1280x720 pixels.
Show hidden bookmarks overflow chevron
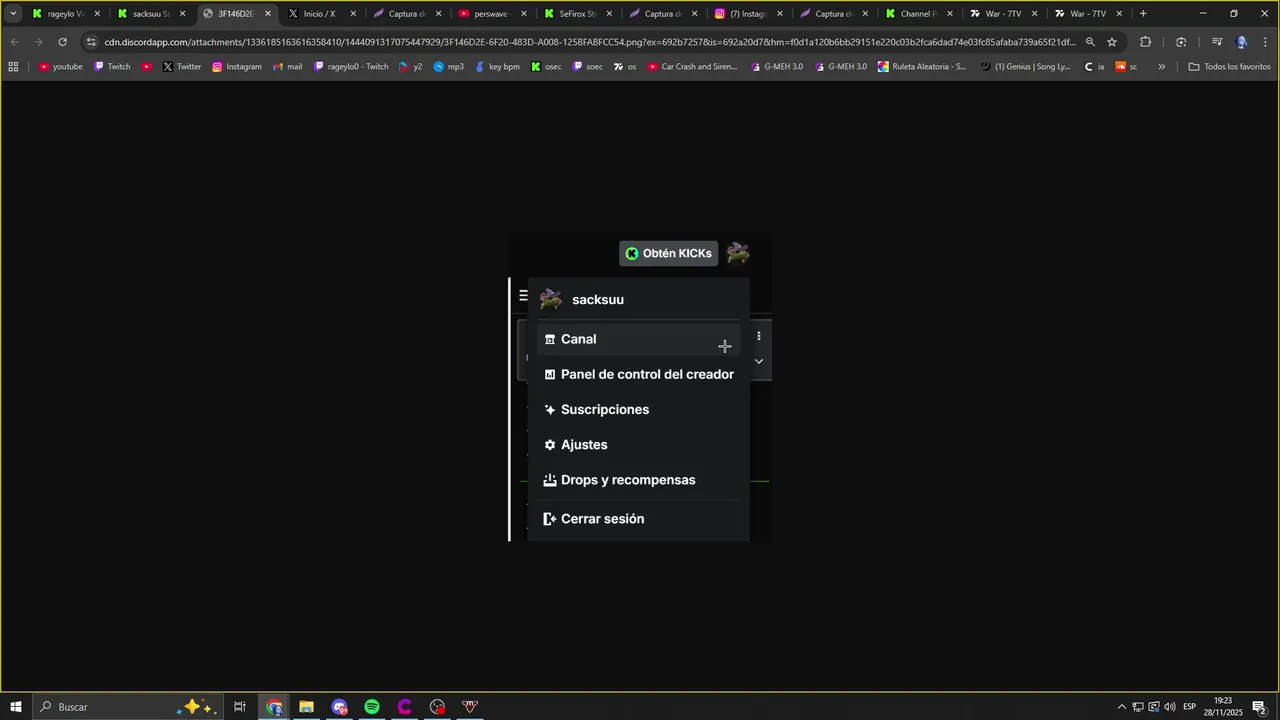tap(1161, 67)
